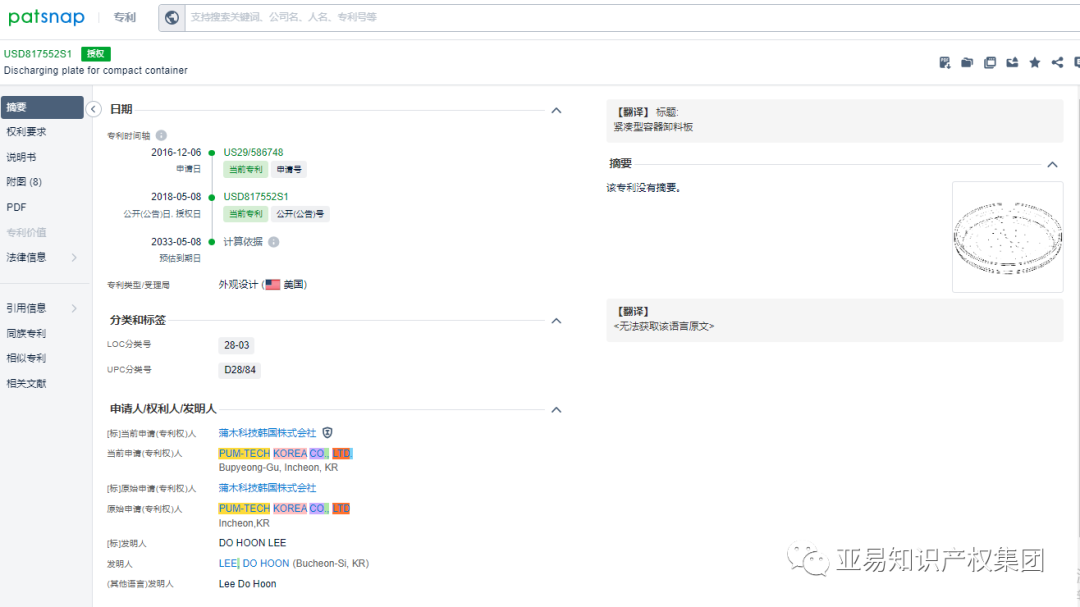Click the 2018-05-08 publication date
This screenshot has height=607, width=1080.
coord(176,196)
